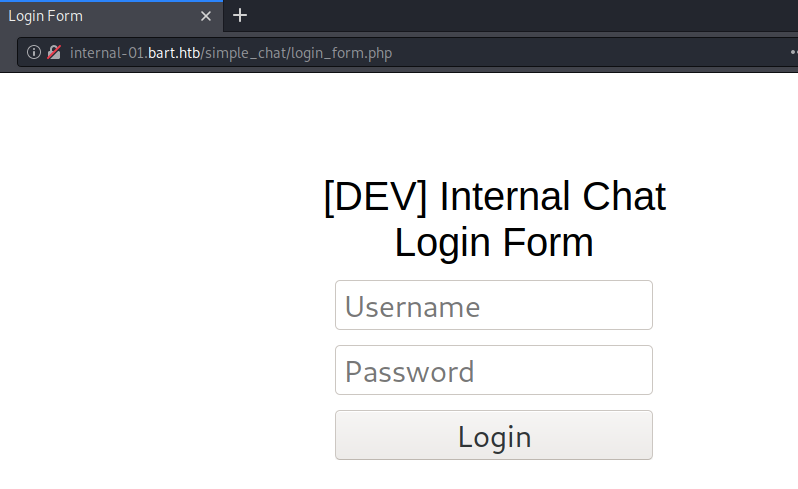Close the Login Form tab
Viewport: 798px width, 489px height.
206,17
